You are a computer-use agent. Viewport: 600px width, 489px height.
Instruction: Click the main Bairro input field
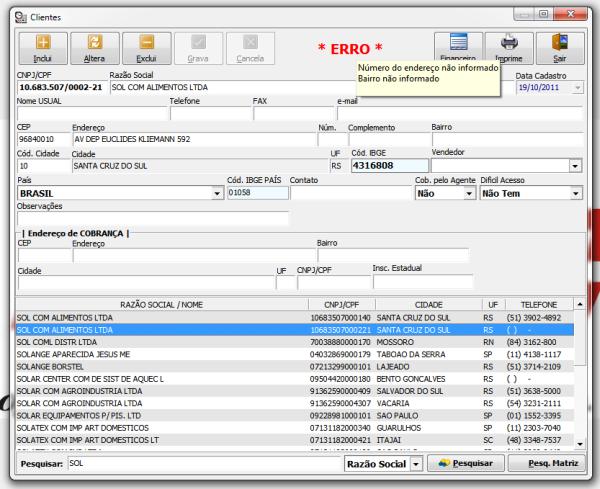coord(507,139)
